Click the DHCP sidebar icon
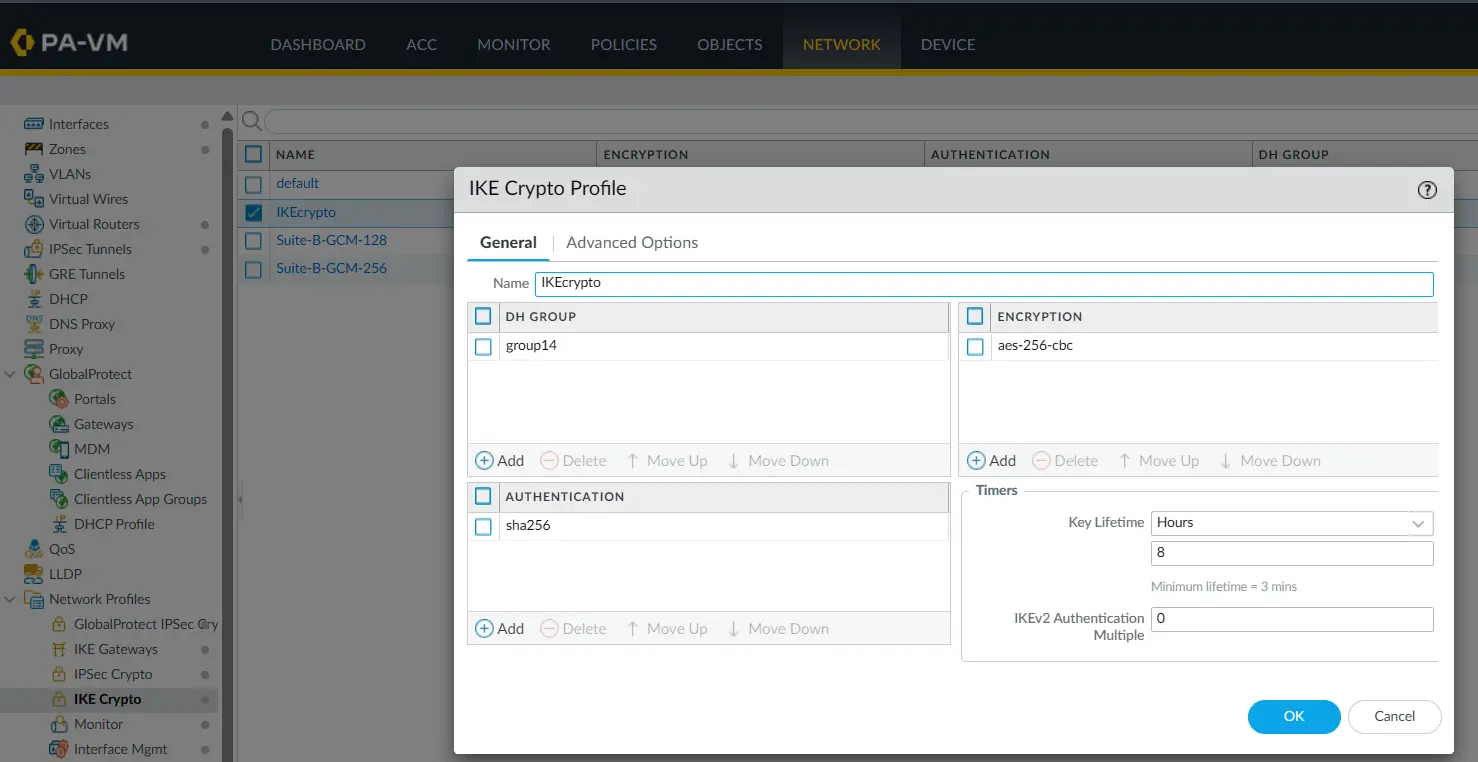The height and width of the screenshot is (762, 1478). [34, 299]
